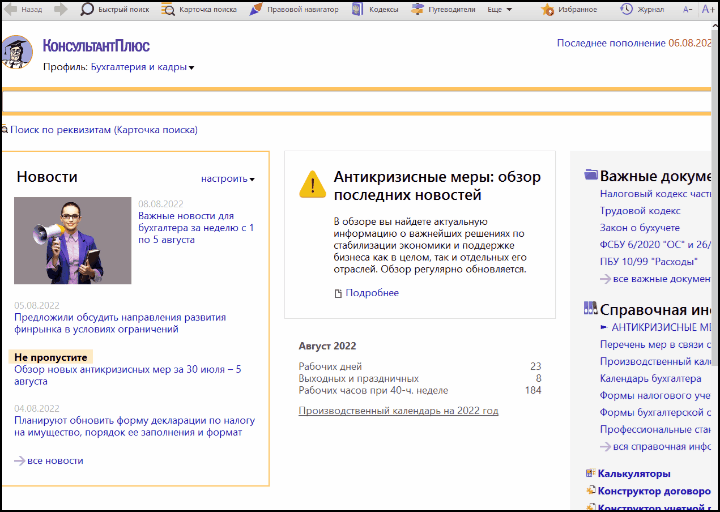This screenshot has height=512, width=720.
Task: Open Путеводители signpost icon
Action: point(417,9)
